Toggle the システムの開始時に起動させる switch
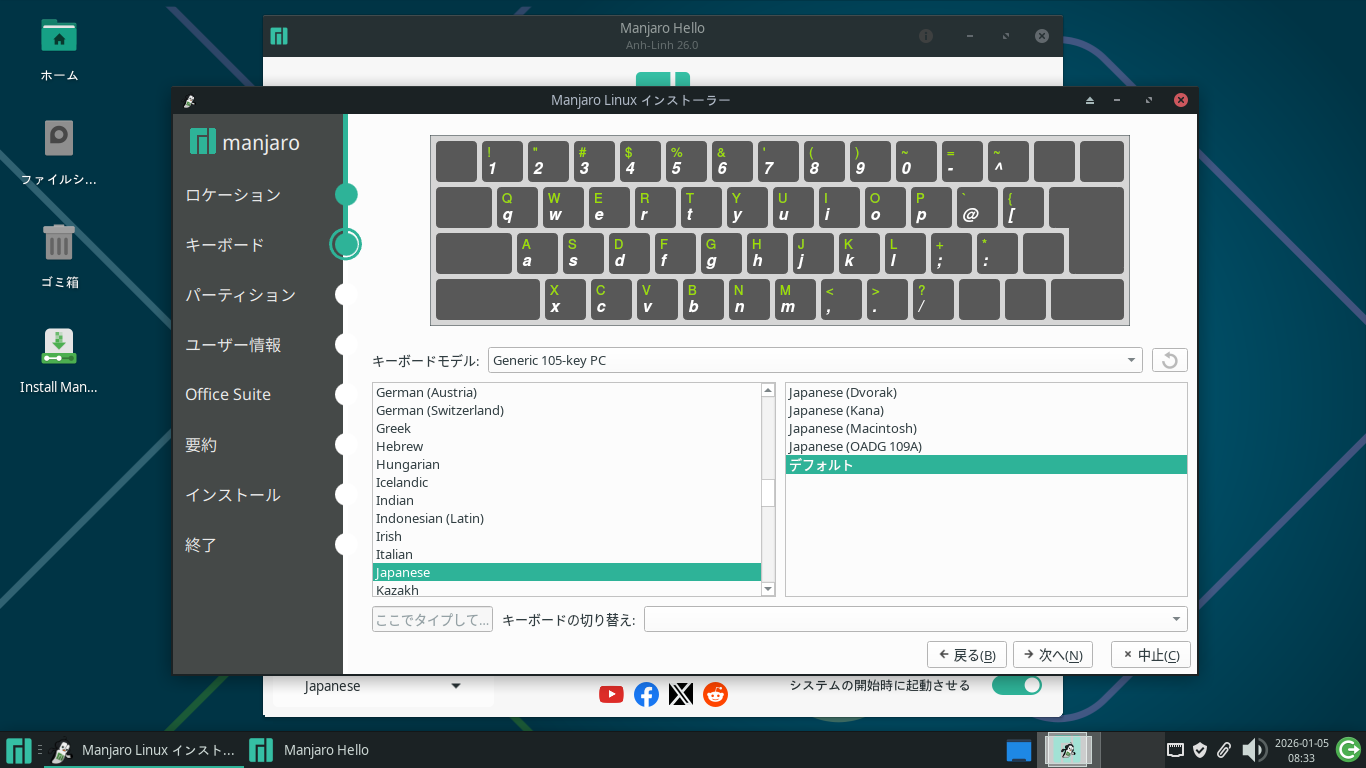1366x768 pixels. coord(1016,685)
